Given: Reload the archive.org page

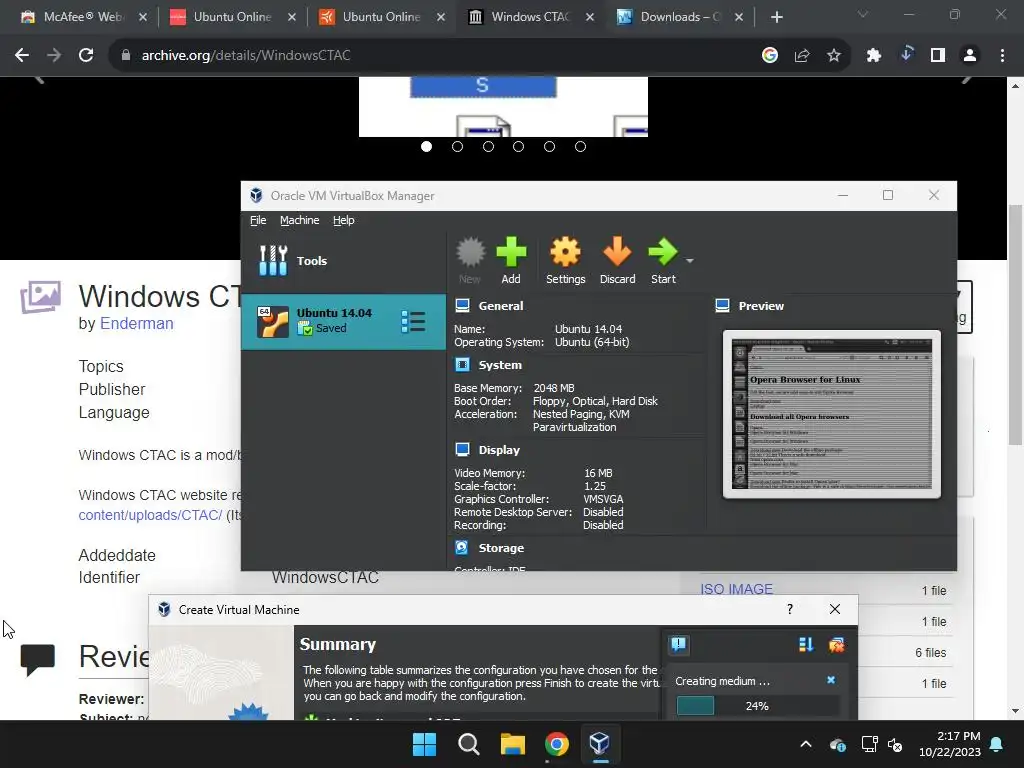Looking at the screenshot, I should [x=86, y=56].
